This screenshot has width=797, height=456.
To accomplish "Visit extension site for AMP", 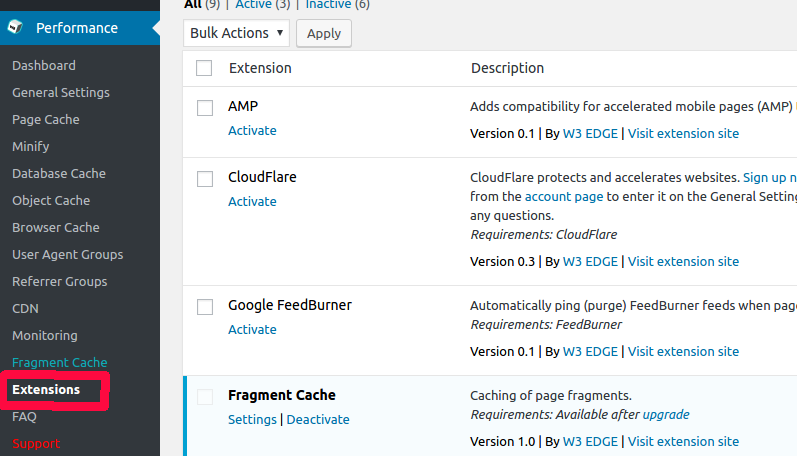I will (x=683, y=134).
